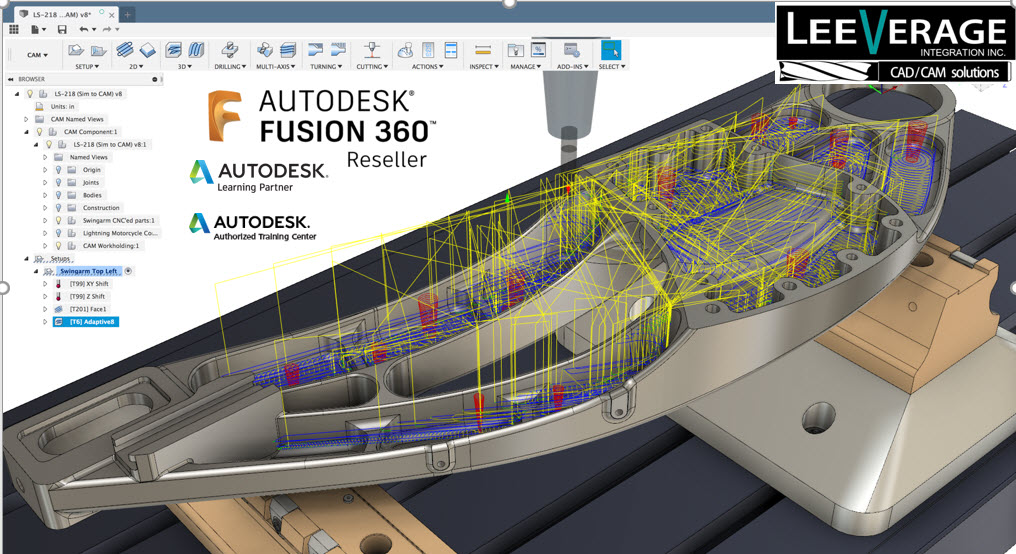Viewport: 1016px width, 554px height.
Task: Expand the CAM Named Views node
Action: tap(27, 119)
